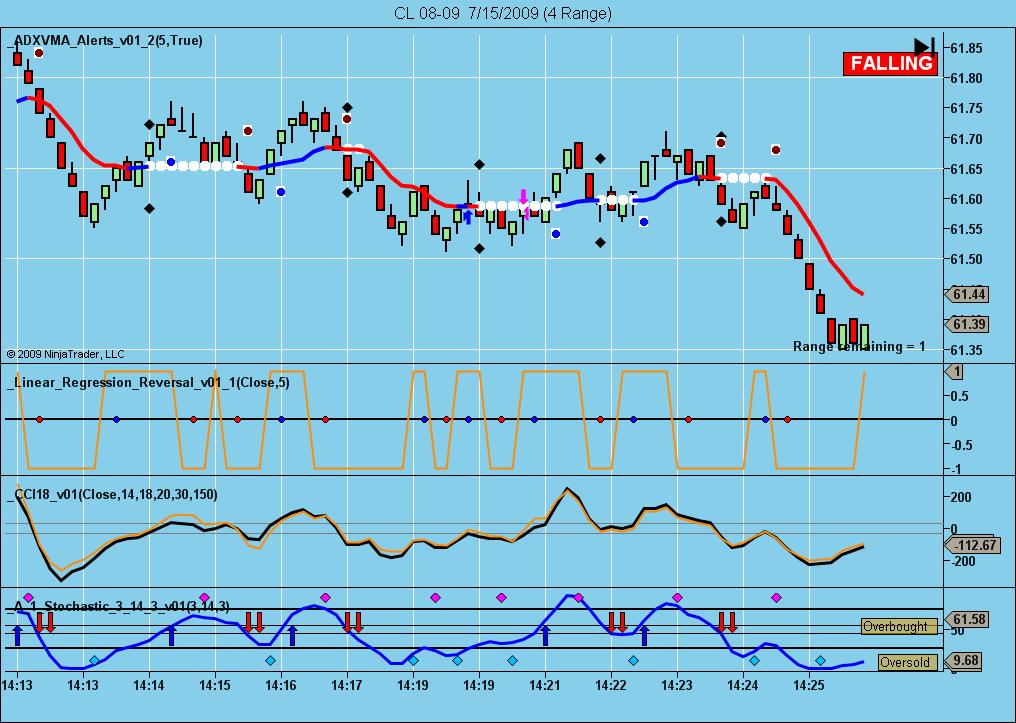Click the 61.85 price axis label
The height and width of the screenshot is (723, 1016).
[x=966, y=48]
